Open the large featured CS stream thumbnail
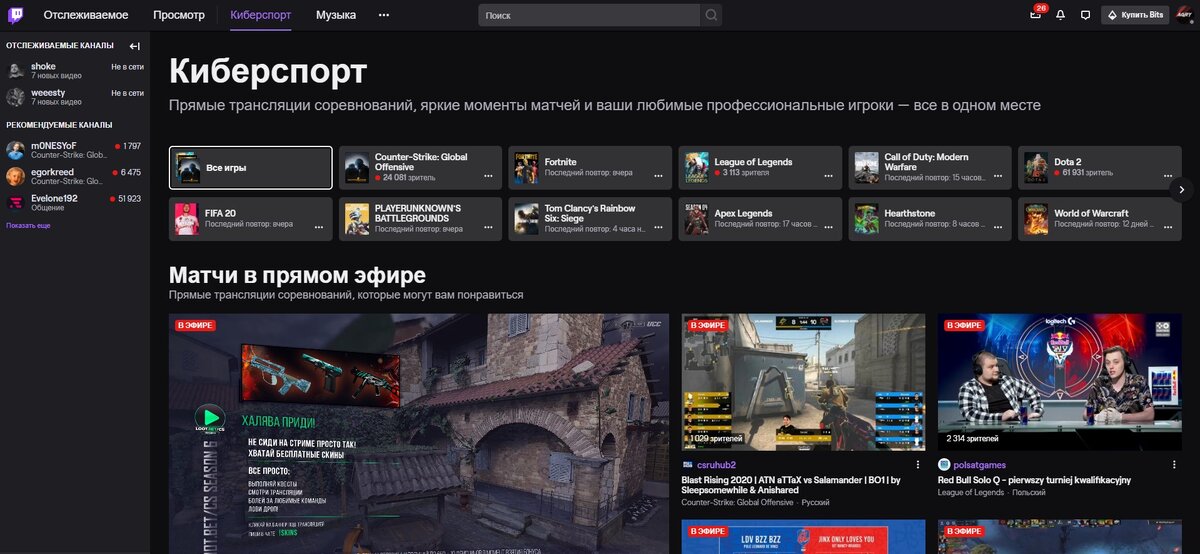Viewport: 1200px width, 554px height. pos(419,434)
